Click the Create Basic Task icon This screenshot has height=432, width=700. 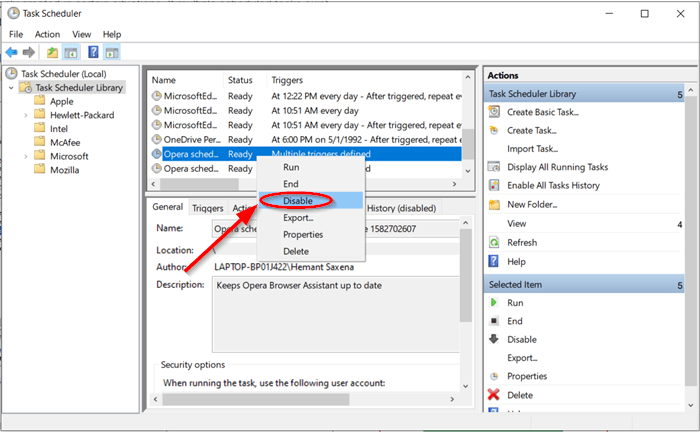tap(494, 112)
